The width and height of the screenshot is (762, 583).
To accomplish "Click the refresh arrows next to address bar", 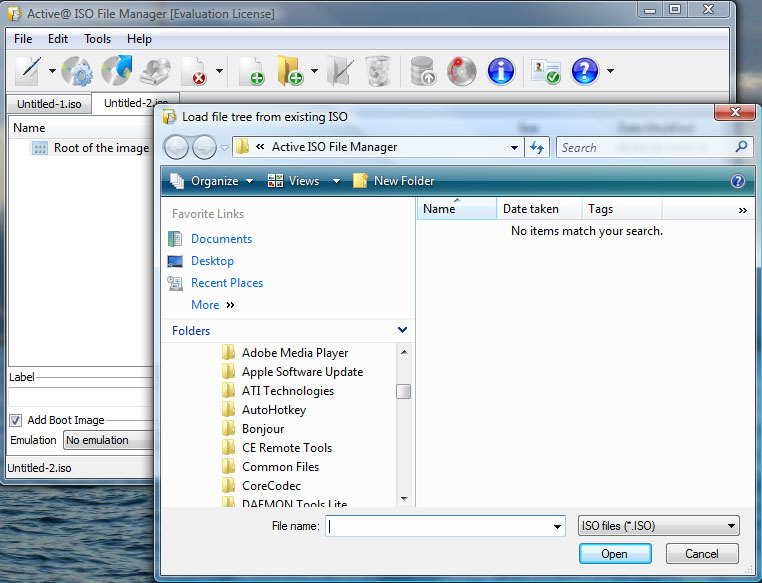I will click(x=537, y=147).
